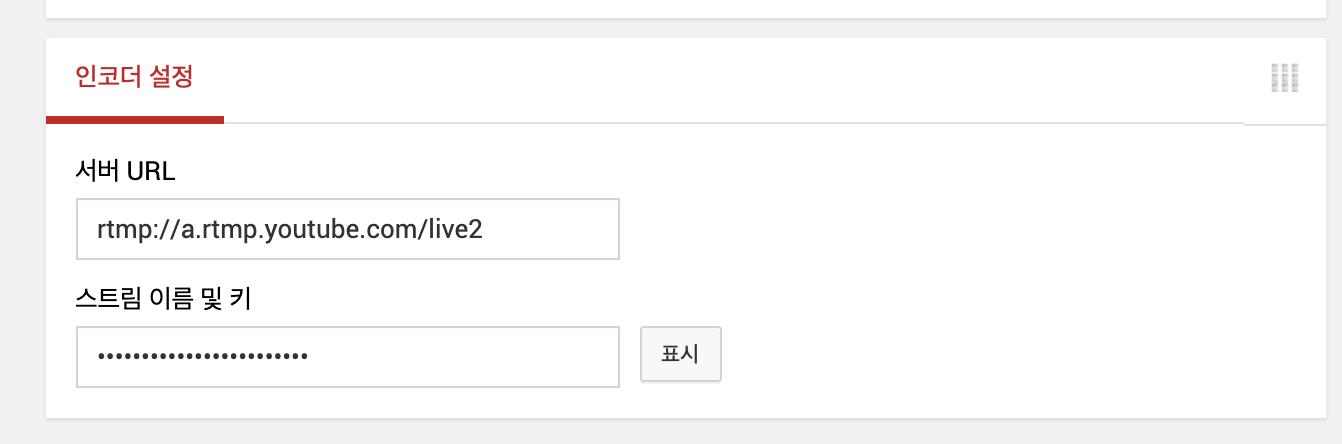
Task: Click the red underline beneath 인코더 설정
Action: point(135,120)
